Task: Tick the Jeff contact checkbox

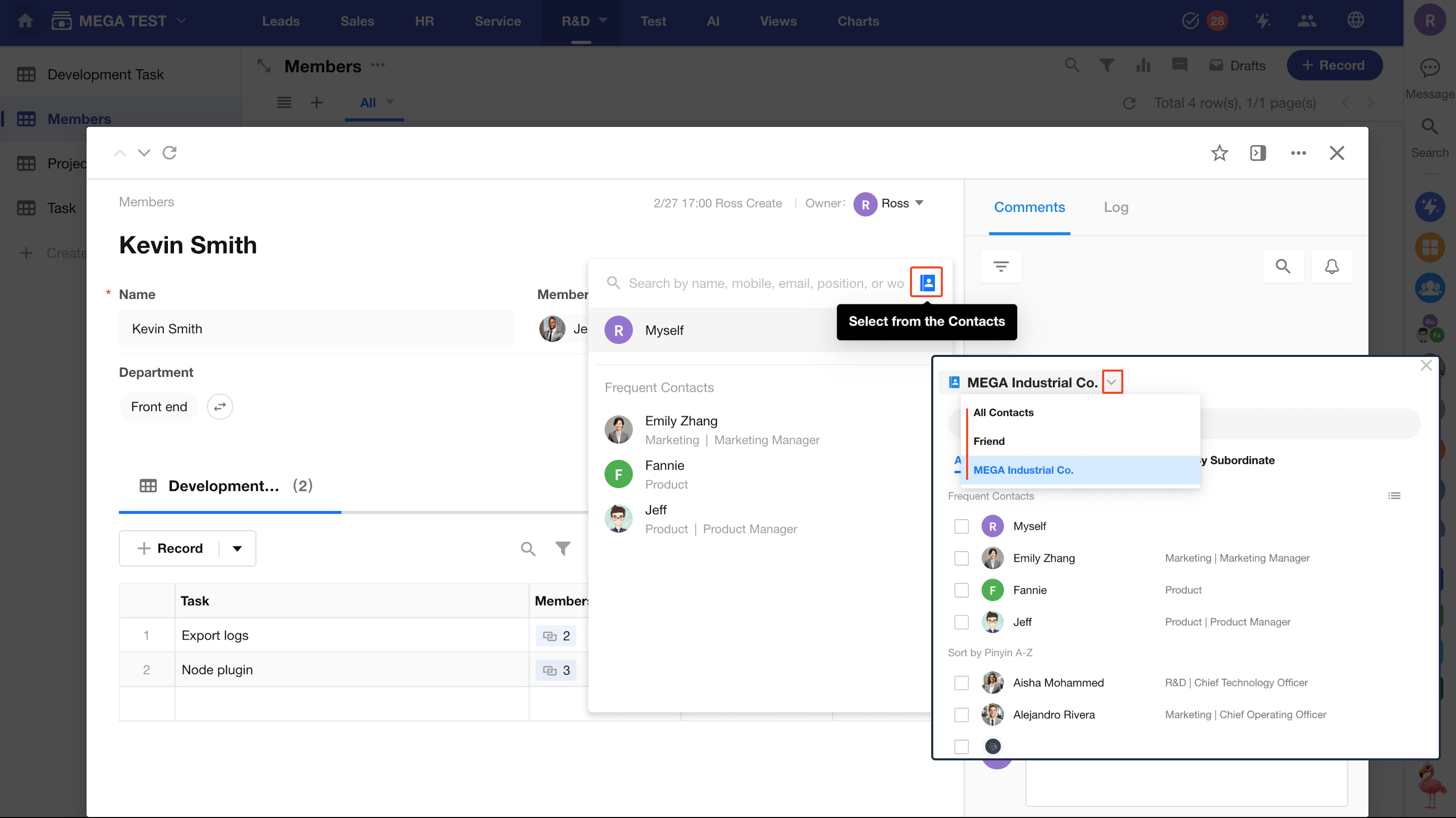Action: pyautogui.click(x=961, y=622)
